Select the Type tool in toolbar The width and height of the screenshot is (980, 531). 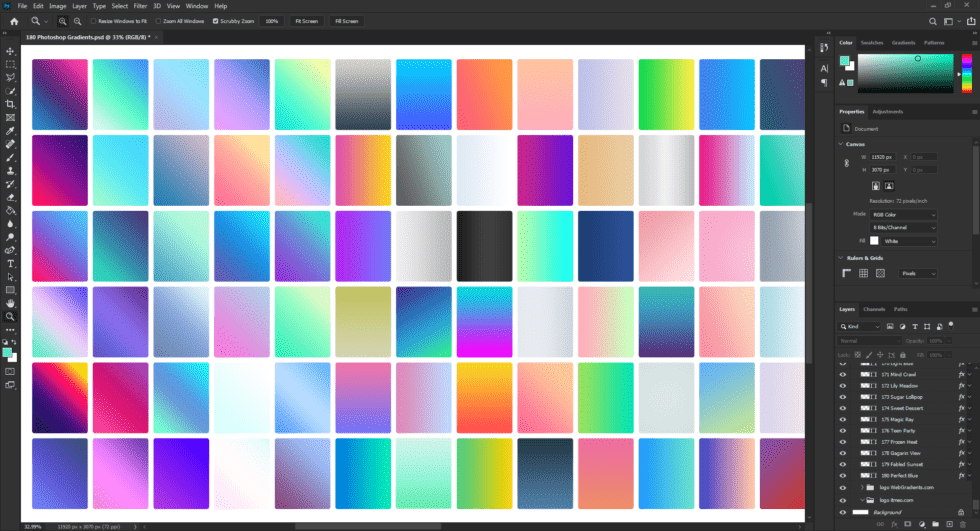[x=10, y=263]
